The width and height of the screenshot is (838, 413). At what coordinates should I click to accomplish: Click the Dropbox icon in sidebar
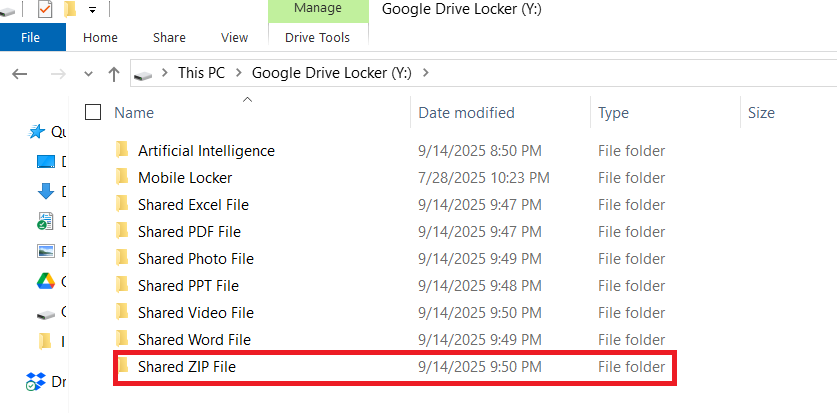tap(37, 381)
